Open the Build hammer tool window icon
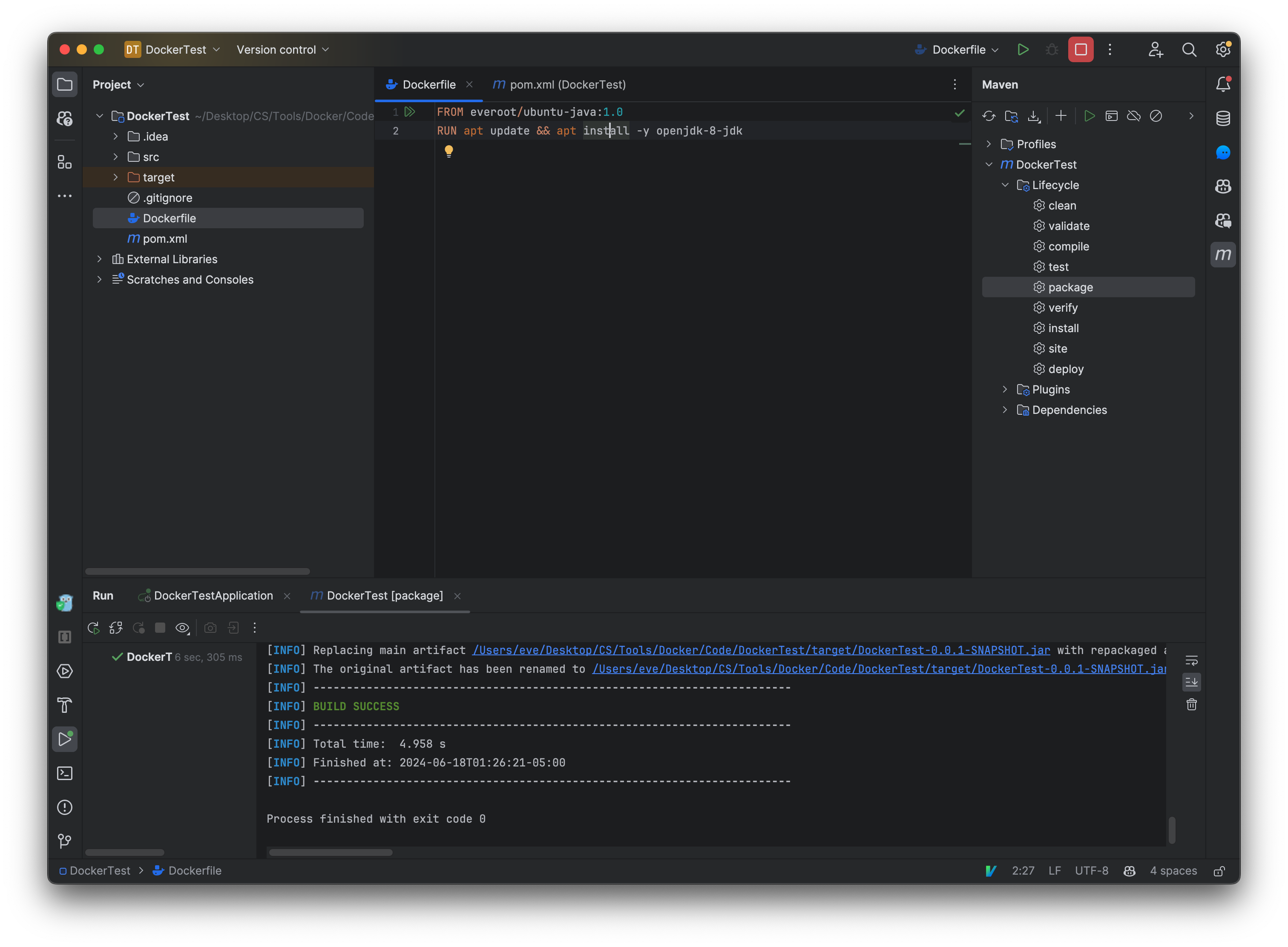This screenshot has width=1288, height=947. [65, 705]
